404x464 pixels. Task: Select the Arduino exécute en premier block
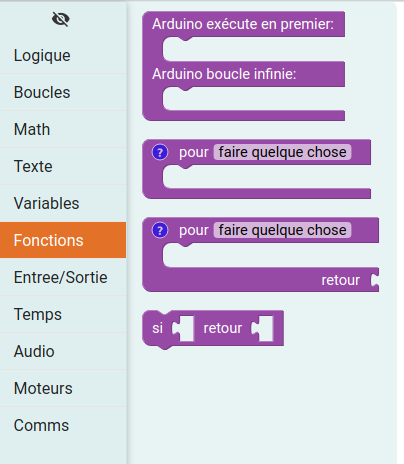243,24
